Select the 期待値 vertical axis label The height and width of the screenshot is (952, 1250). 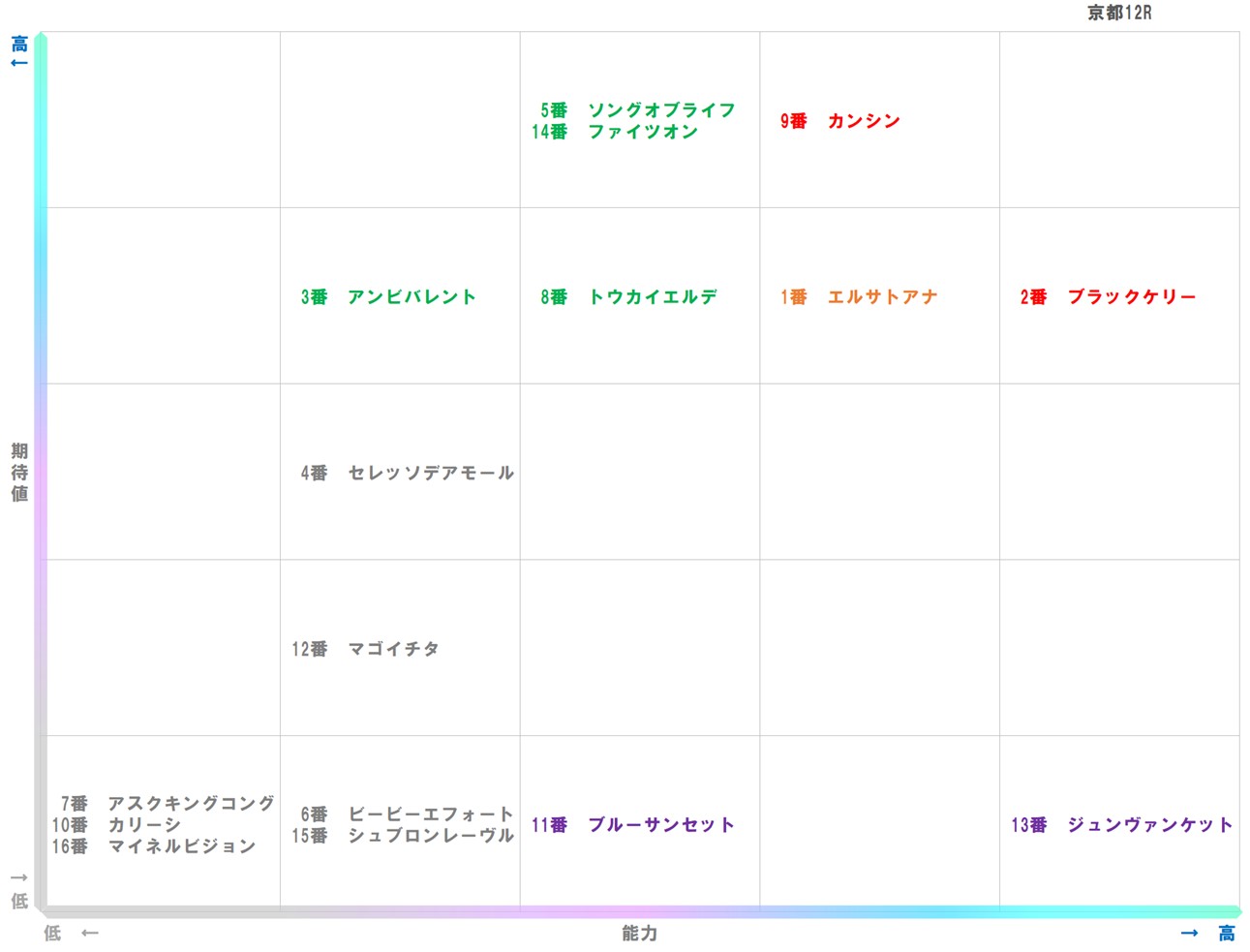(x=19, y=473)
